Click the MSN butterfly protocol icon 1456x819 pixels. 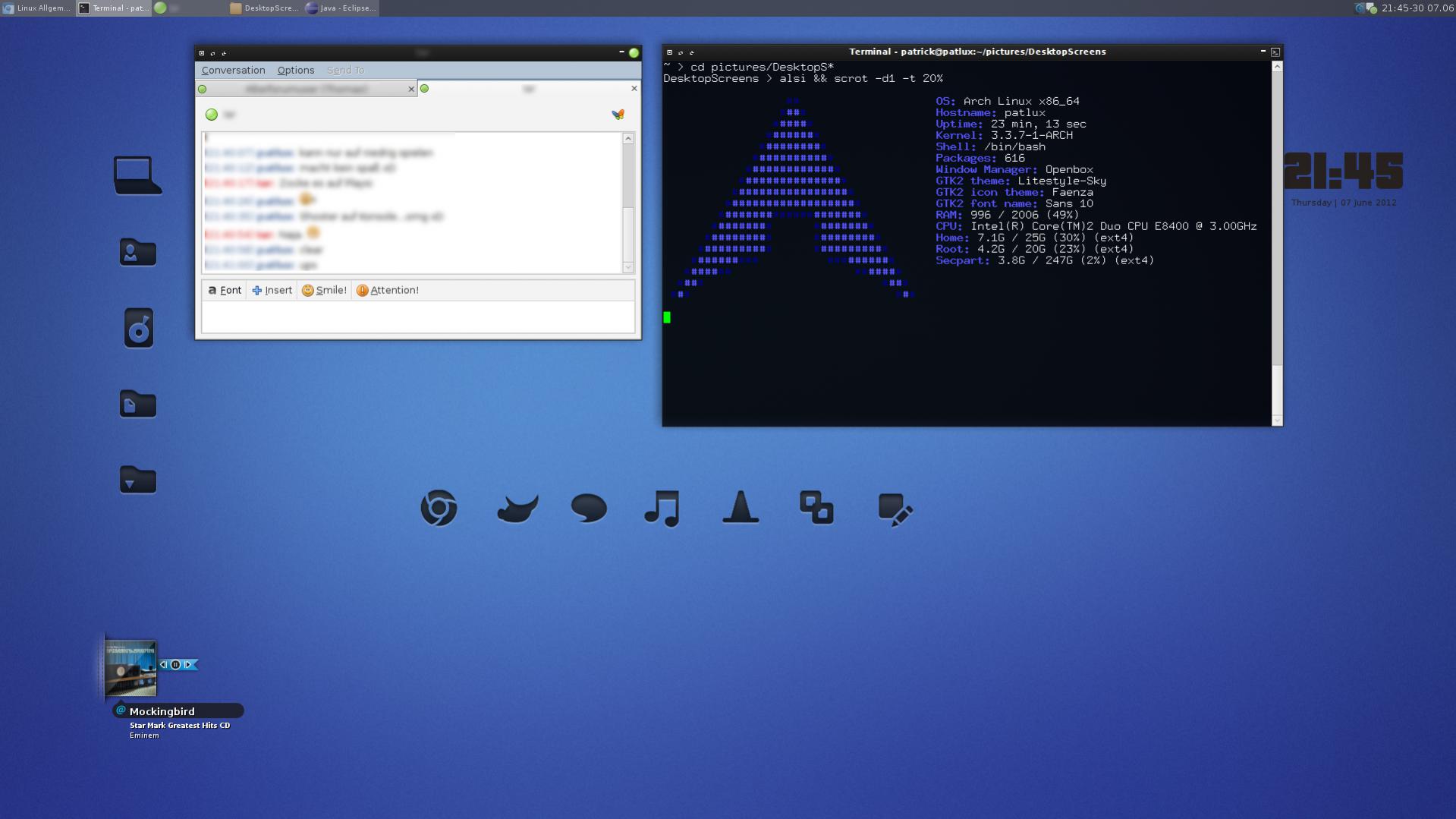[x=618, y=115]
